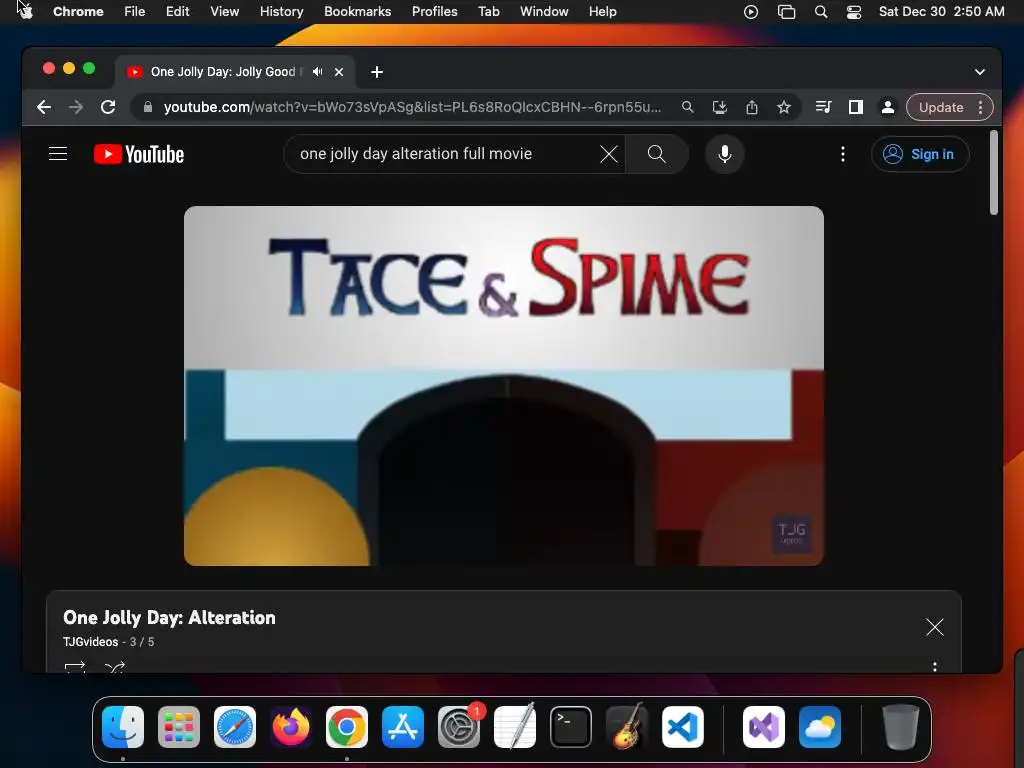Launch Safari from the Dock
The image size is (1024, 768).
[235, 727]
